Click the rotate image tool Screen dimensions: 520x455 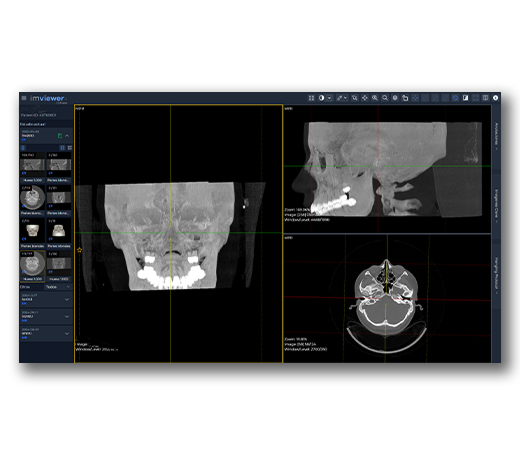click(x=405, y=98)
